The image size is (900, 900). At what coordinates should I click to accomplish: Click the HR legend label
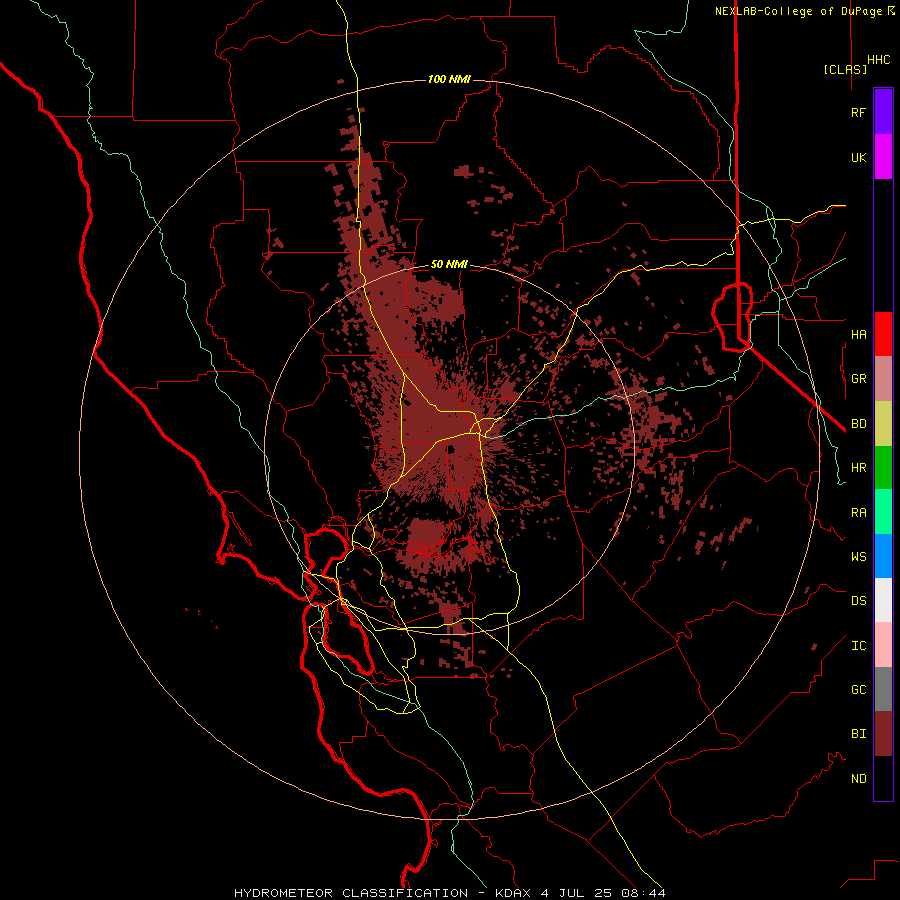(x=859, y=468)
